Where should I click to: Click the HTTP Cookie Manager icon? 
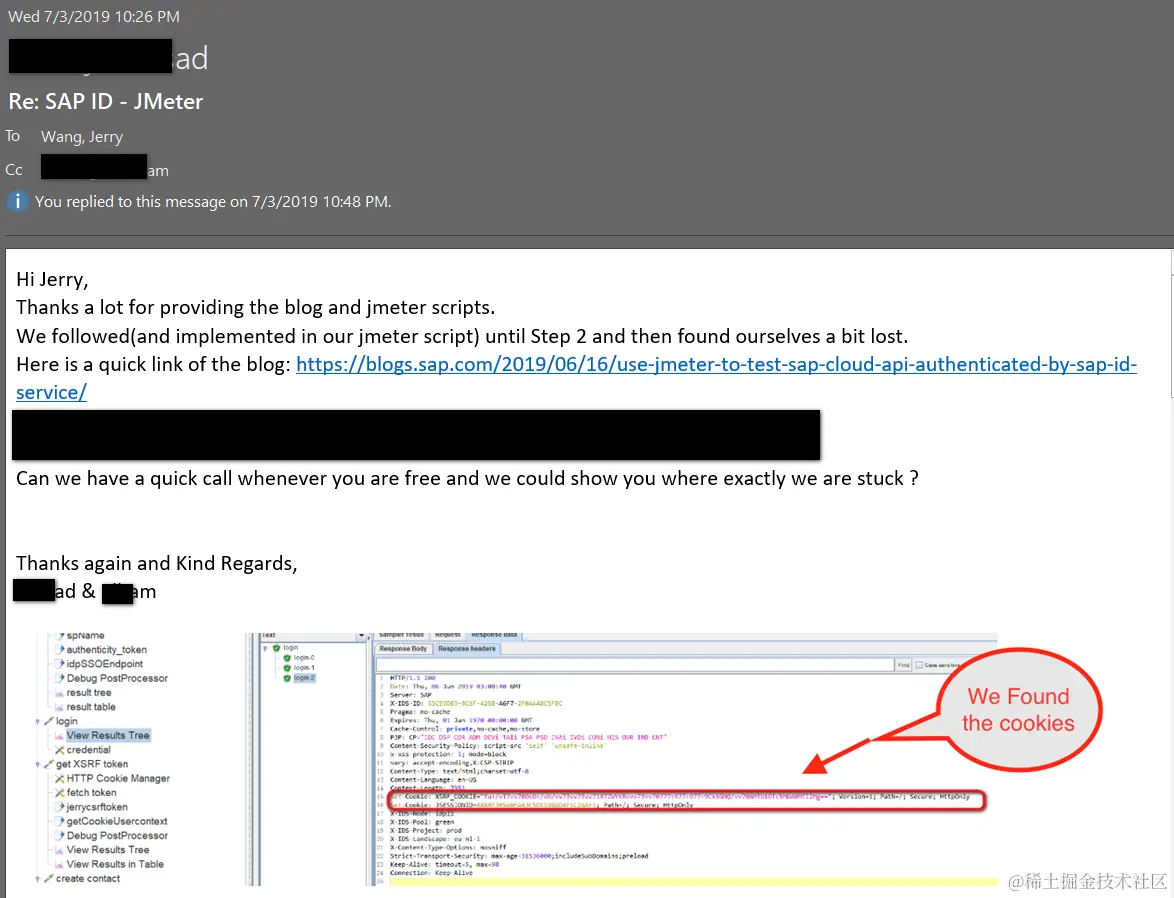(60, 778)
